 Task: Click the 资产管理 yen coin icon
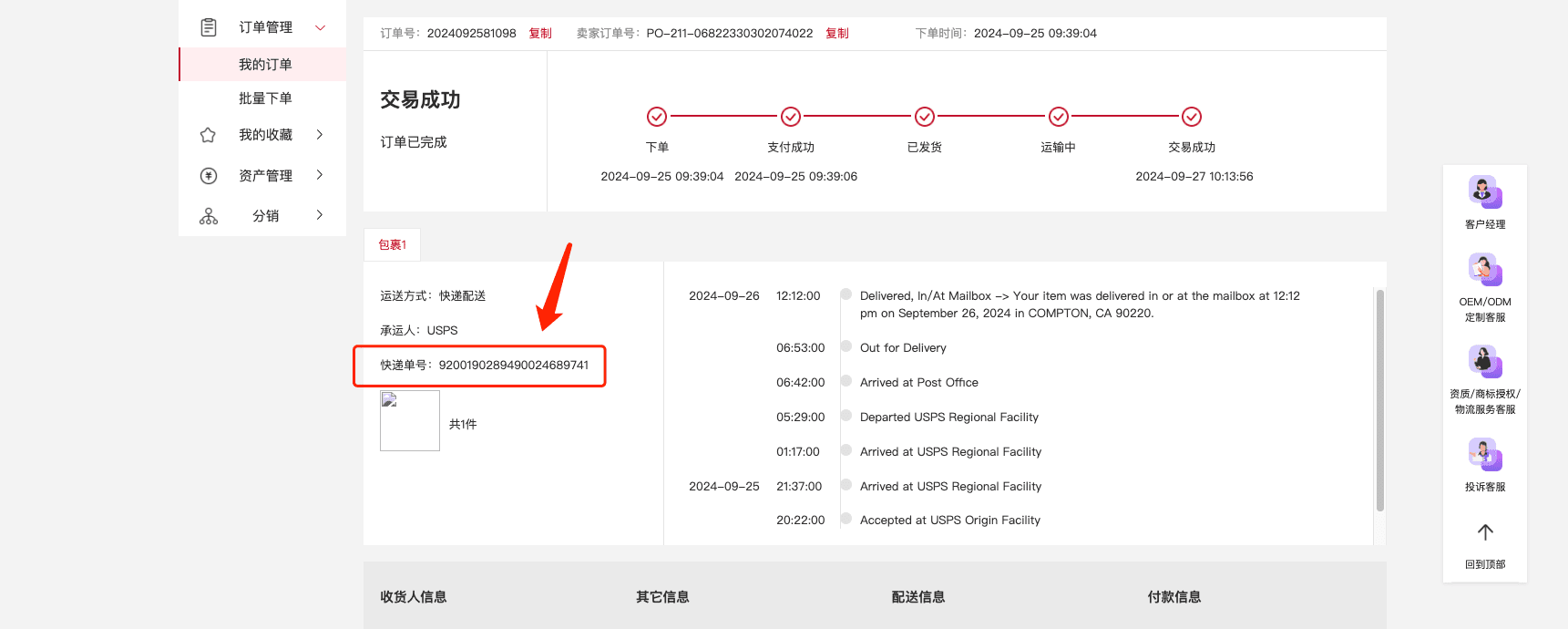[x=208, y=175]
